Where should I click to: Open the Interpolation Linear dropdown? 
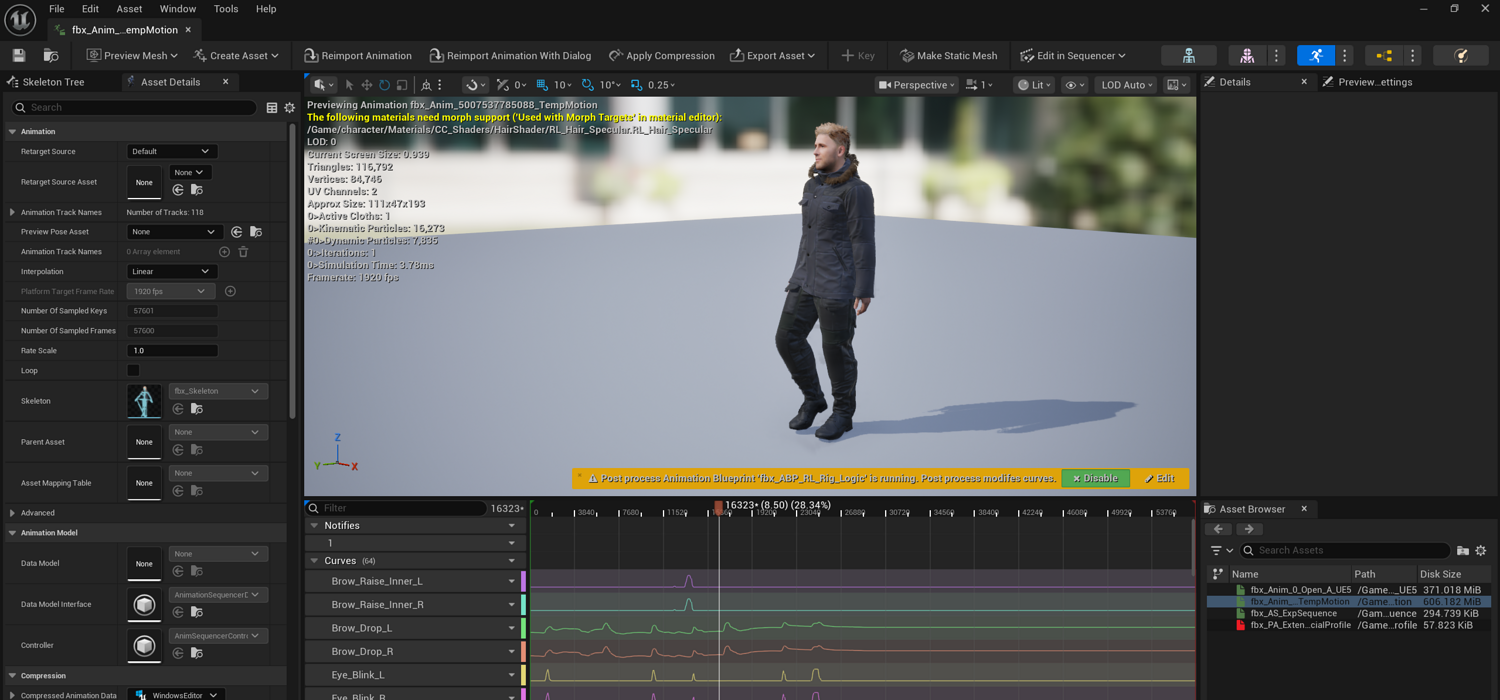coord(171,271)
